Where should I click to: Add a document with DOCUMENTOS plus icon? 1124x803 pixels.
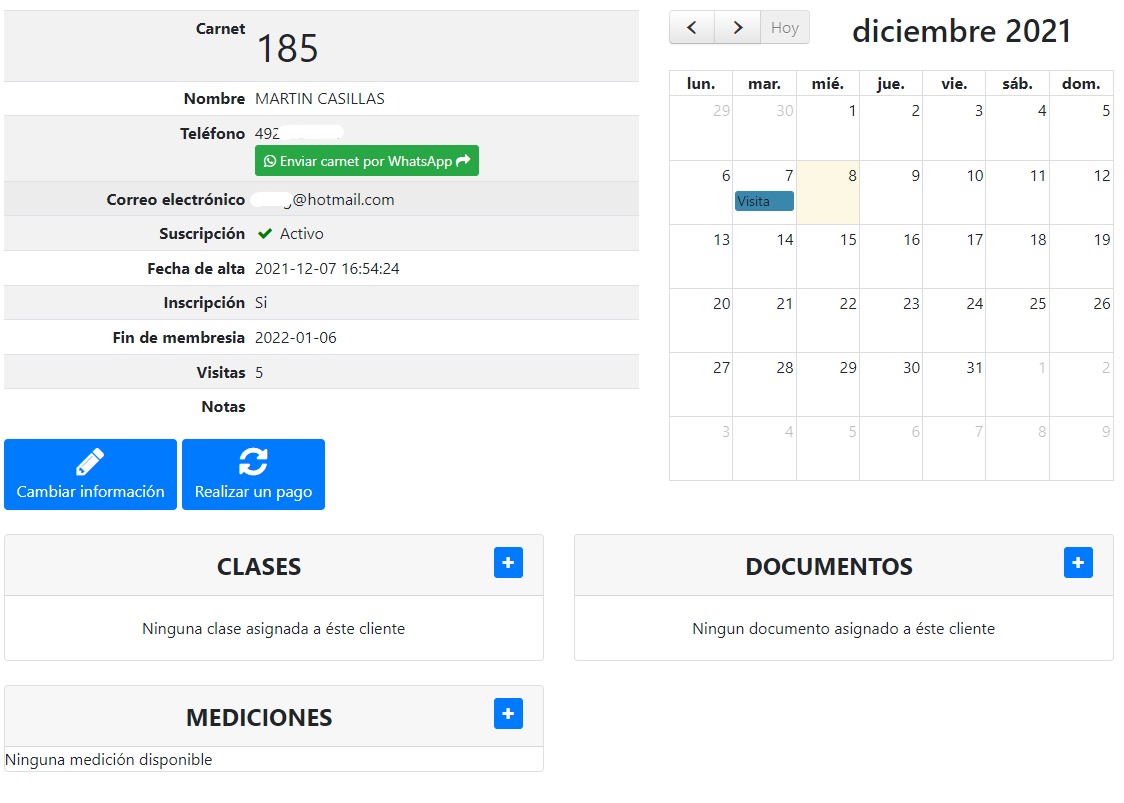coord(1078,563)
